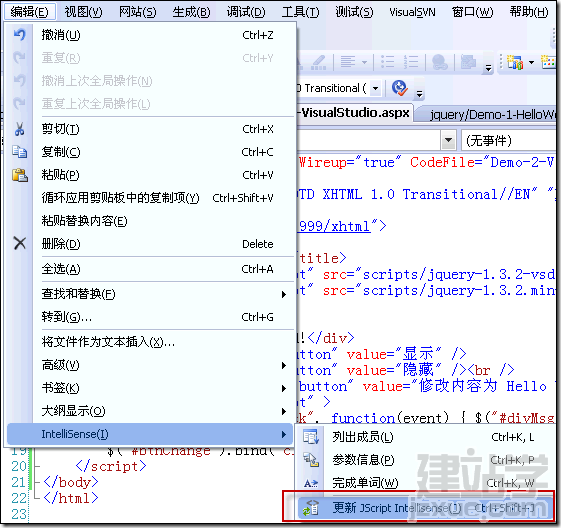Click the align text toolbar icon
Screen dimensions: 561x528
tap(348, 62)
